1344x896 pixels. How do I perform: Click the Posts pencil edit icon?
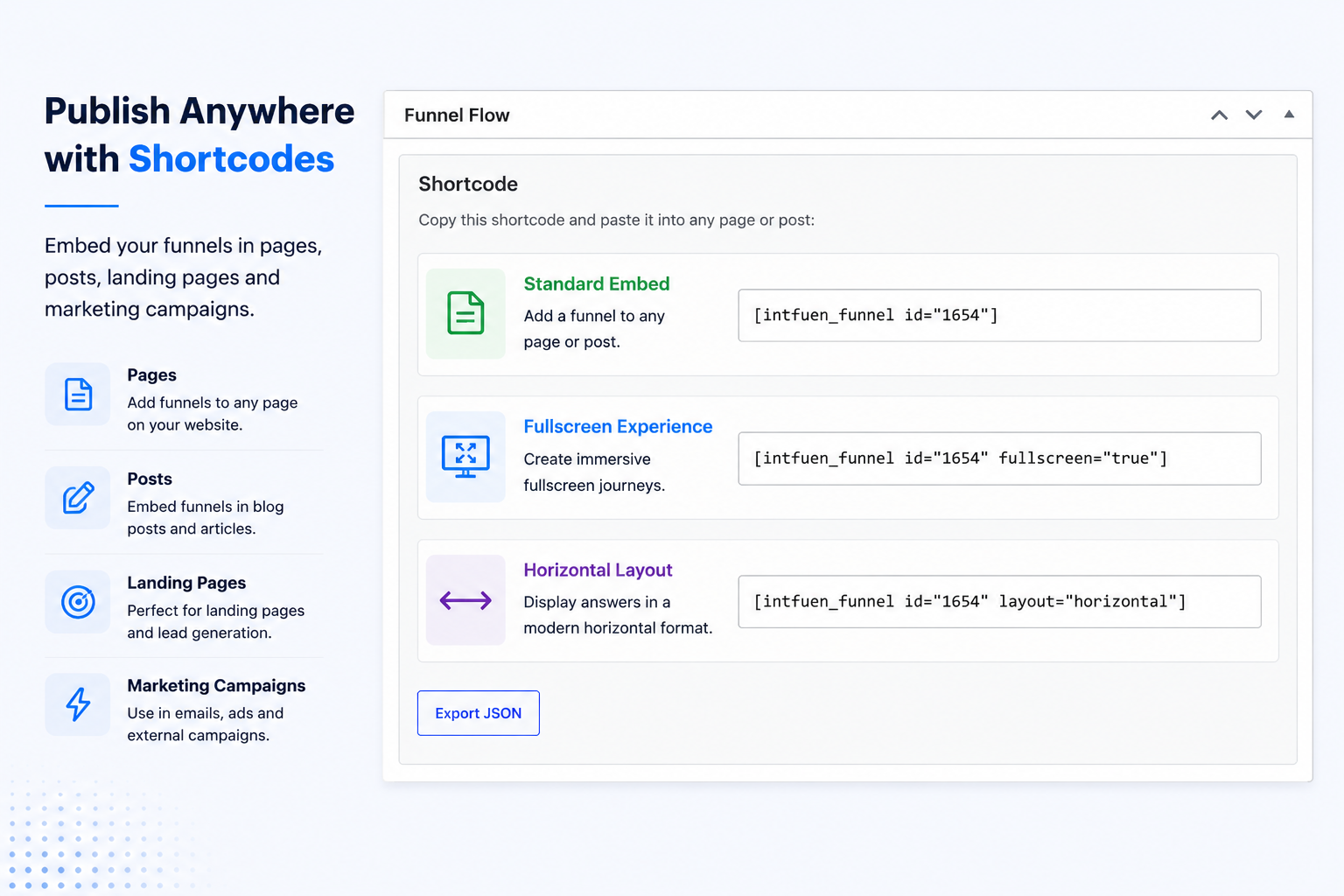click(78, 497)
